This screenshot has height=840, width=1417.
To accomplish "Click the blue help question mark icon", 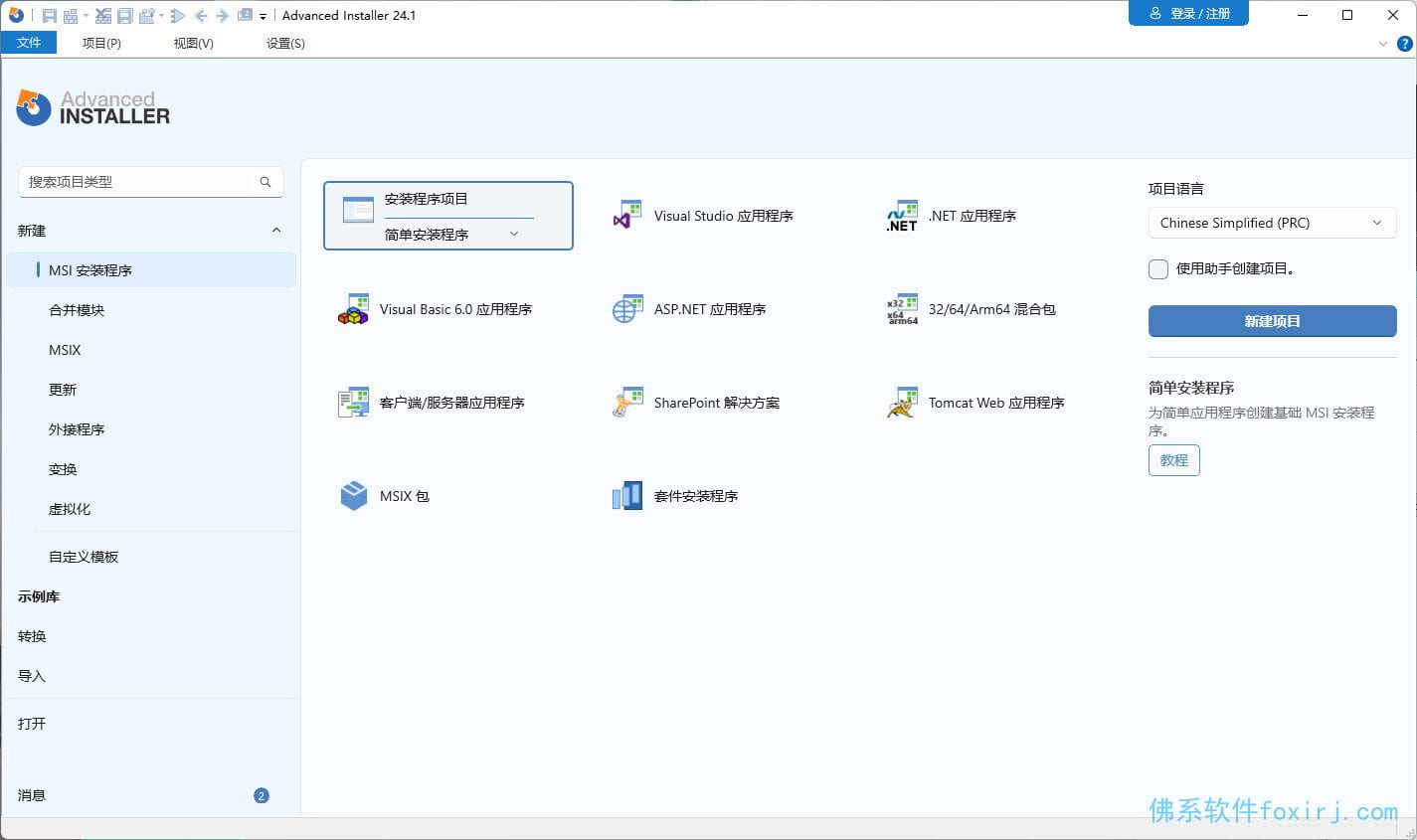I will pyautogui.click(x=1405, y=44).
